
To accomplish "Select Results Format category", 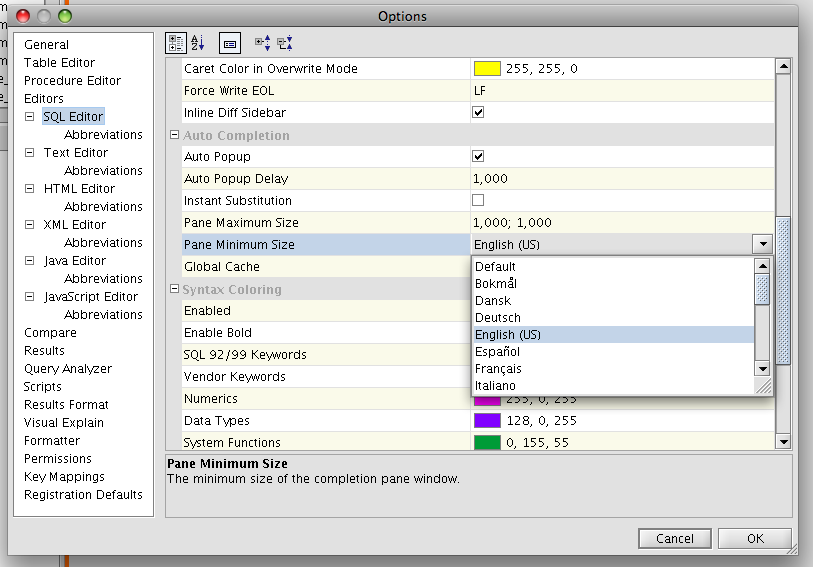I will pos(66,405).
